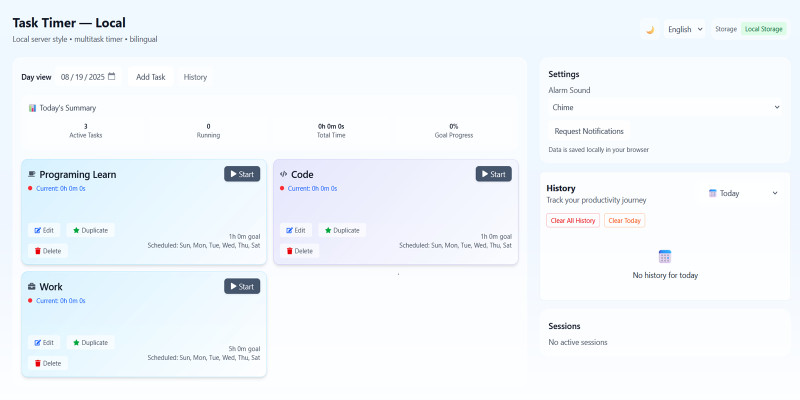Click Request Notifications button
The height and width of the screenshot is (400, 800).
click(x=589, y=131)
